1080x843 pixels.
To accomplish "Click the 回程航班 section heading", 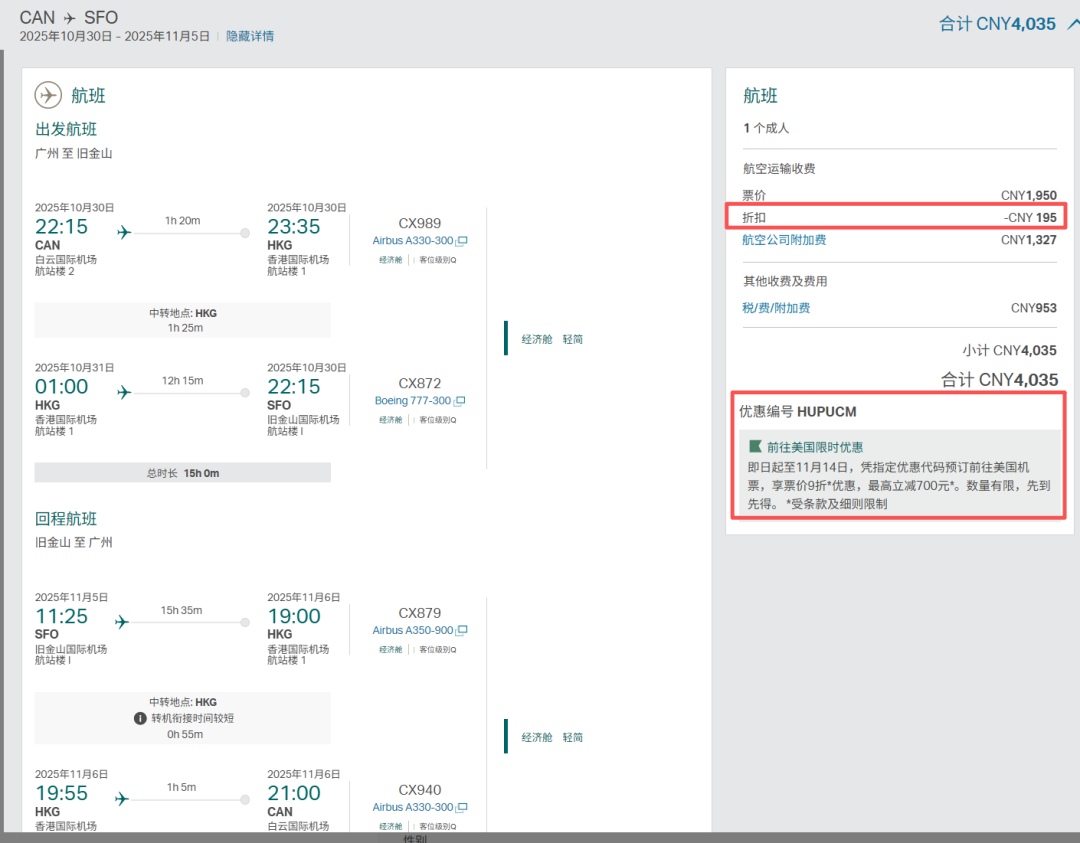I will (66, 519).
